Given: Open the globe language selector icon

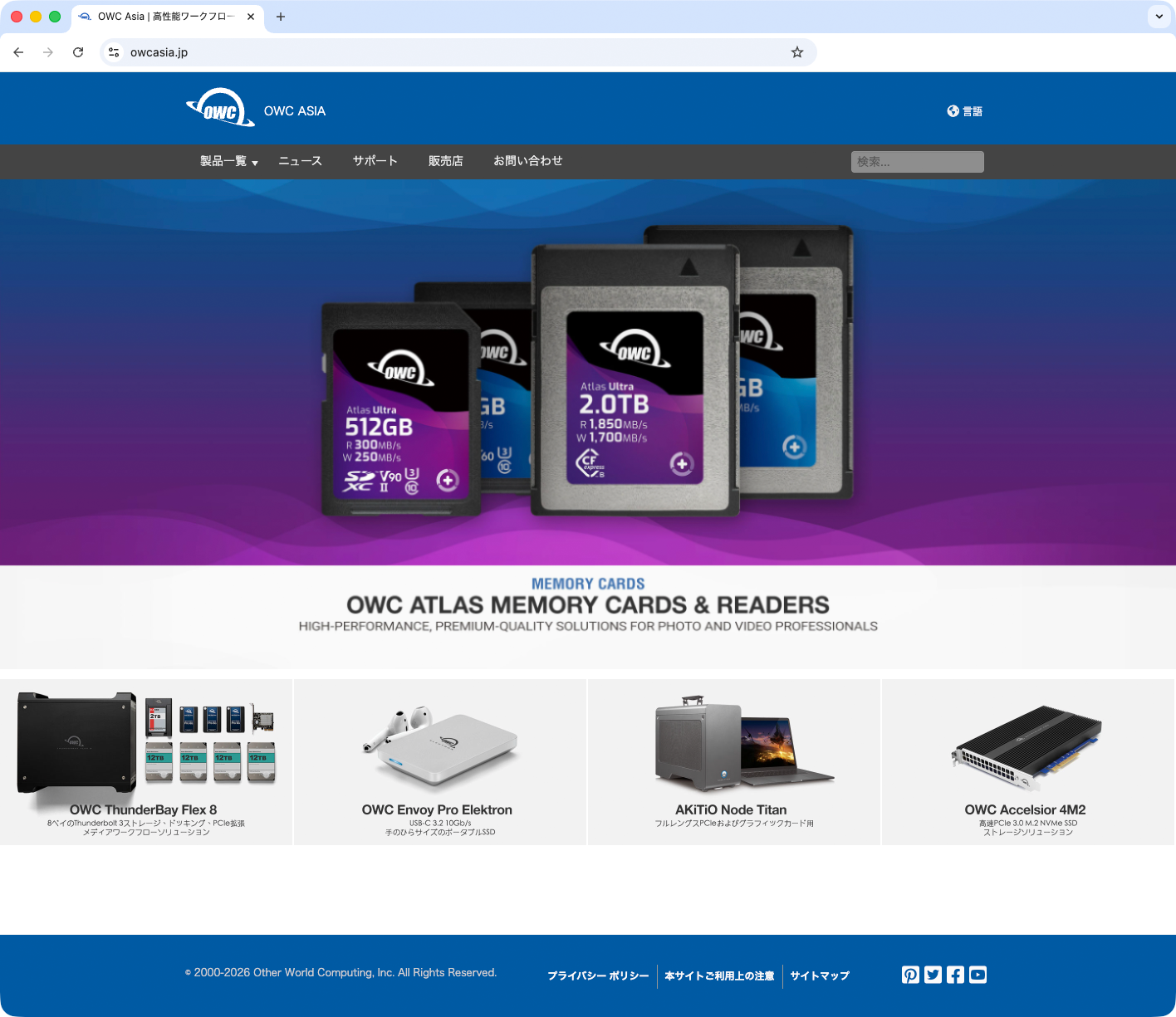Looking at the screenshot, I should 953,111.
